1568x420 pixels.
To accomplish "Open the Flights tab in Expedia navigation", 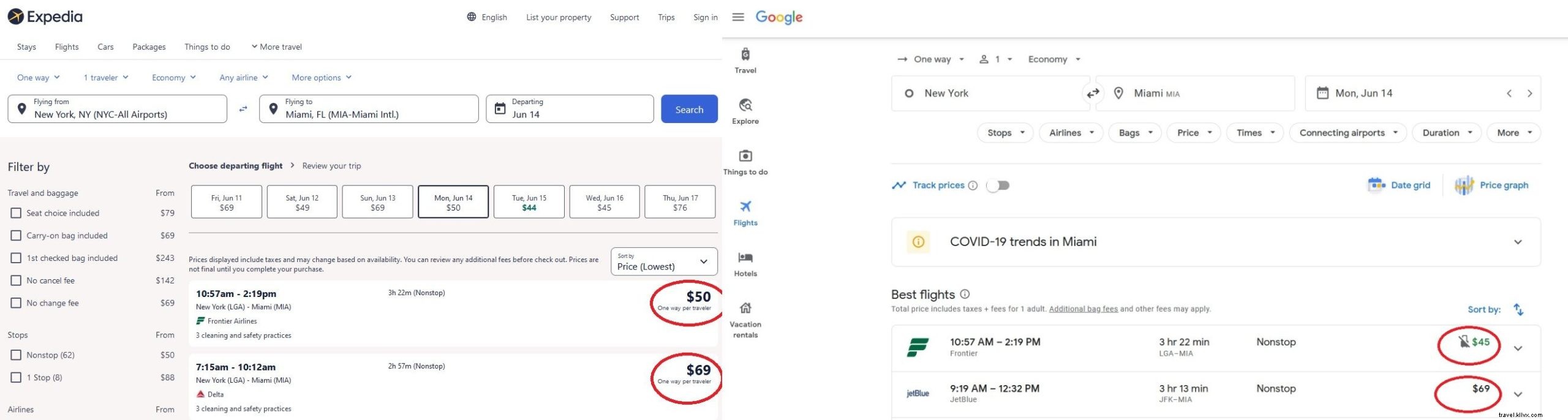I will point(67,47).
